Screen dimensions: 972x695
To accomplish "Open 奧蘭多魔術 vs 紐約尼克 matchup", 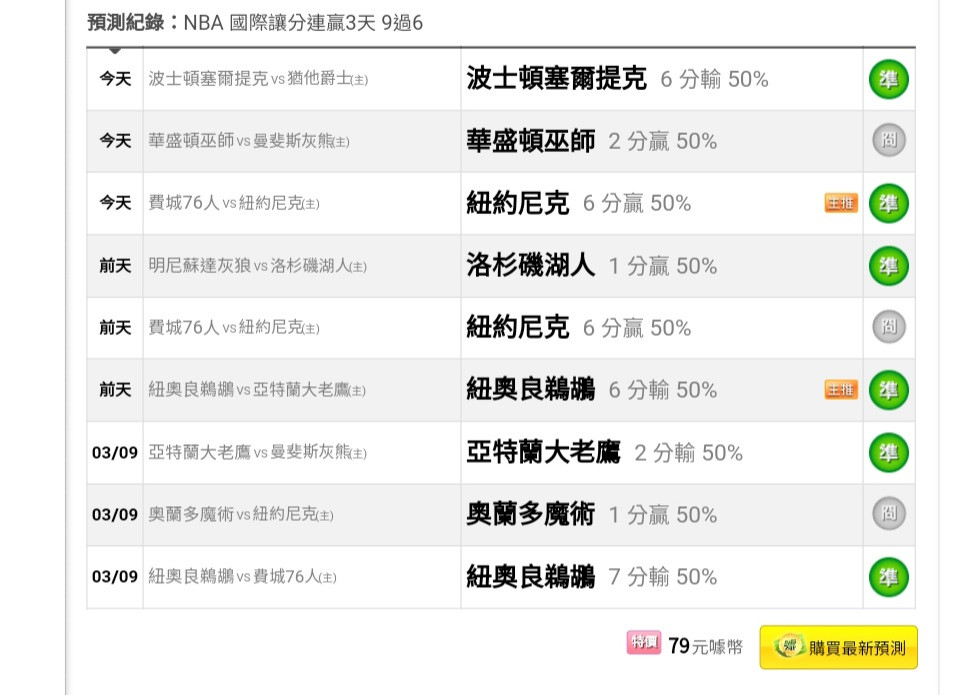I will [241, 515].
